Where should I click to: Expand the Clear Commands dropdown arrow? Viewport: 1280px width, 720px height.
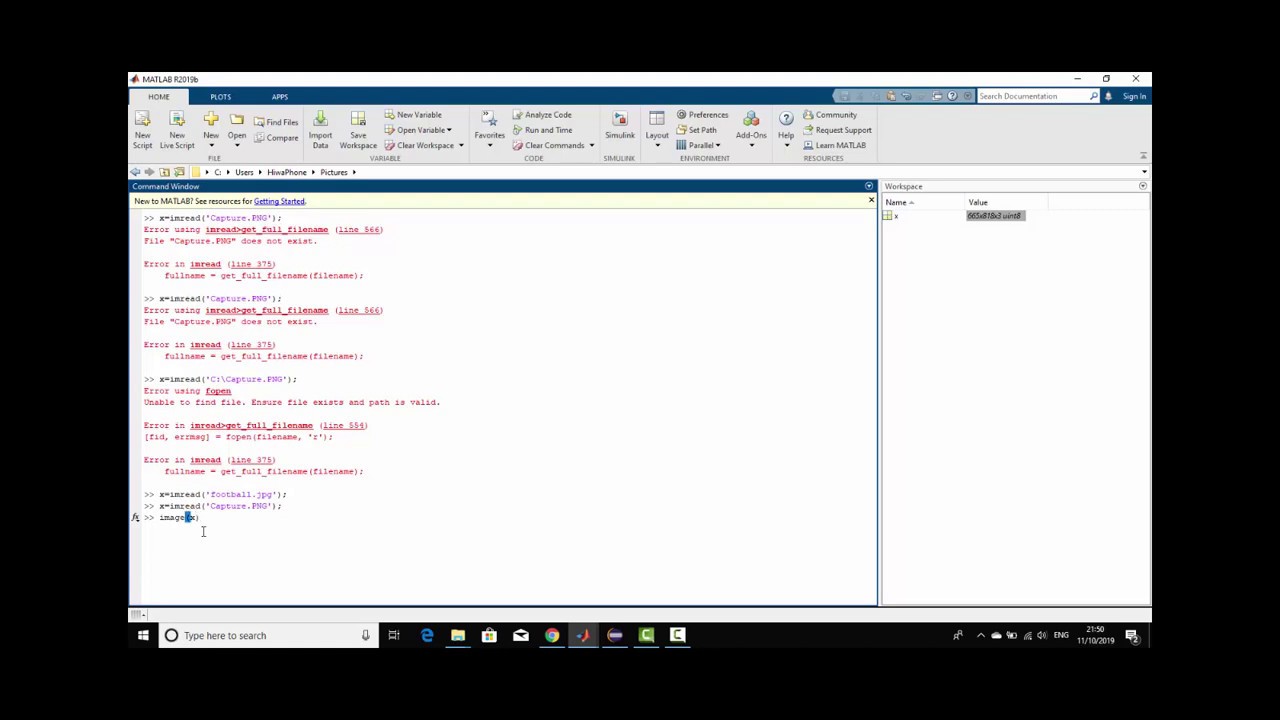[591, 145]
